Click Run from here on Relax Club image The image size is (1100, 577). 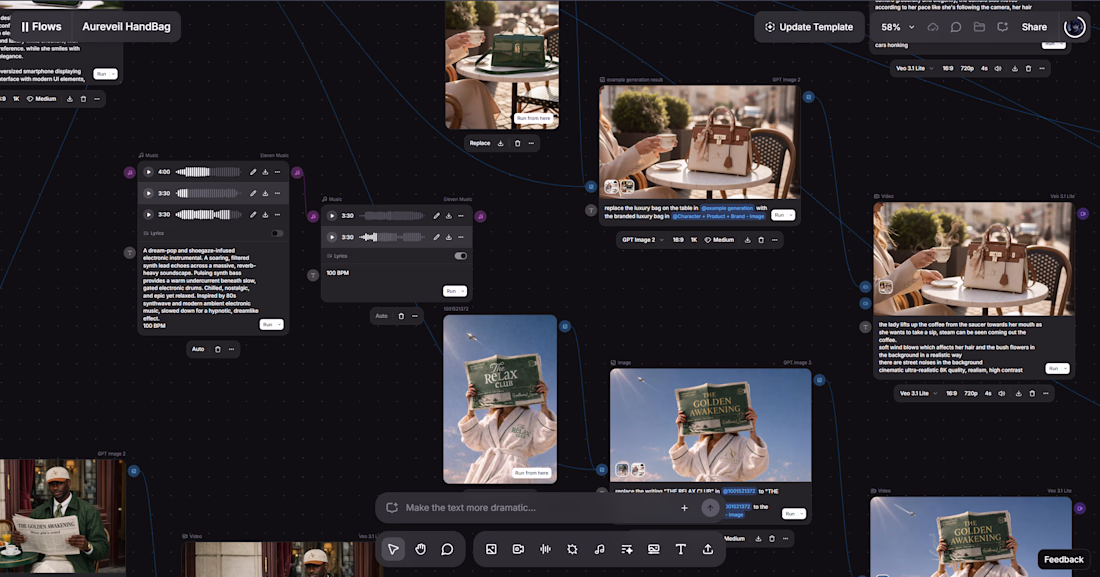pos(532,473)
